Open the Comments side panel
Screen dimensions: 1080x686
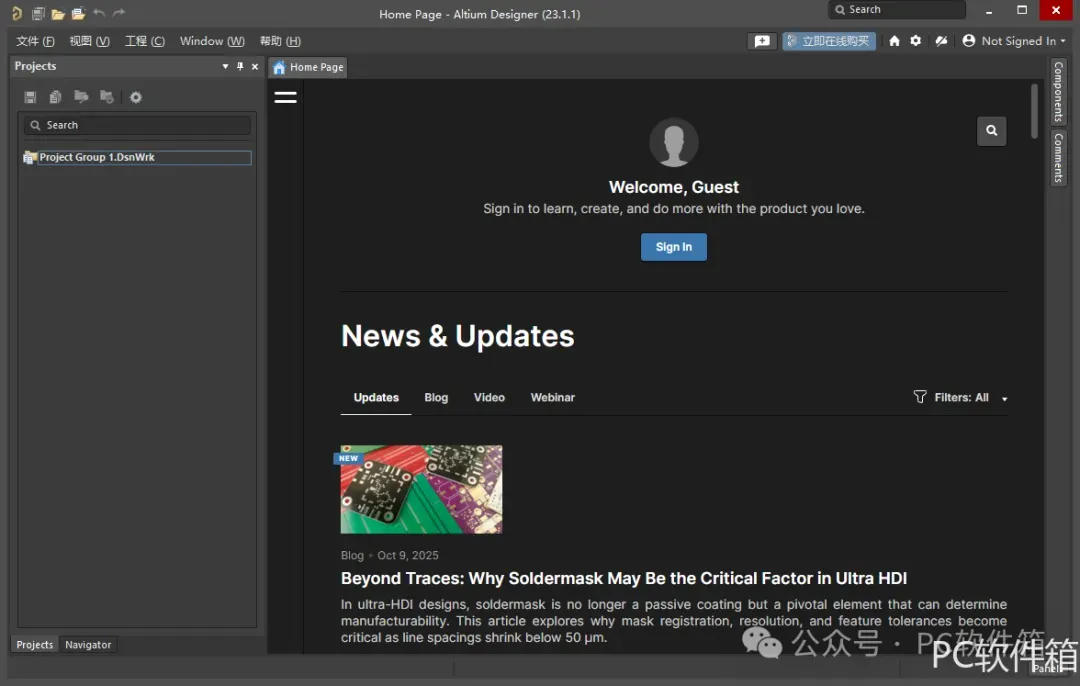coord(1058,158)
